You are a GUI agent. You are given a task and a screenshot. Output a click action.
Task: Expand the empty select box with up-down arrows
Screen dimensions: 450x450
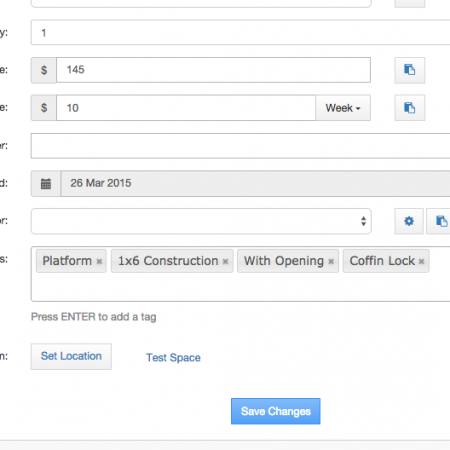pos(201,221)
